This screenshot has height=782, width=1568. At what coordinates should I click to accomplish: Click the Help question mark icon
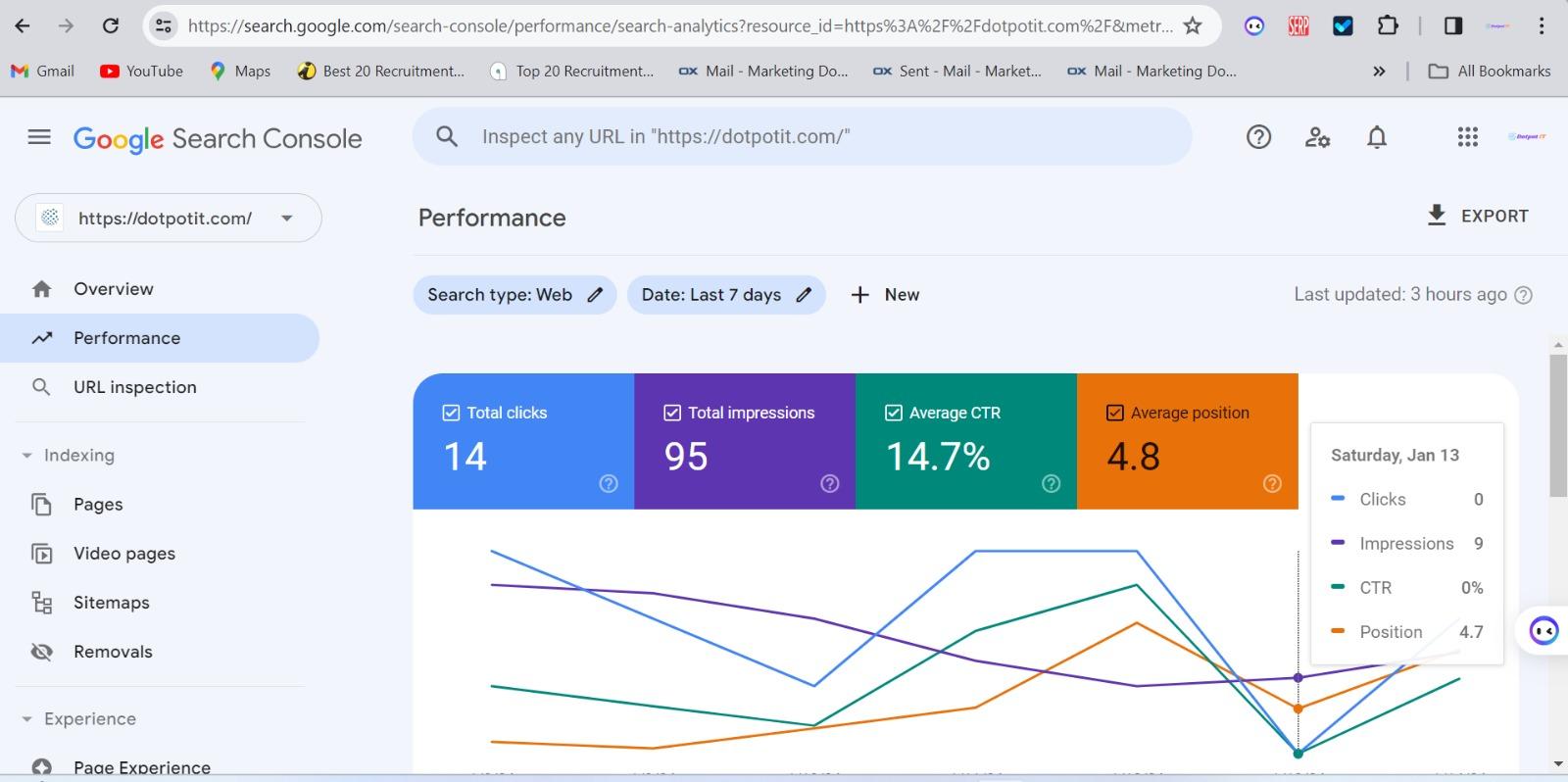pos(1258,137)
